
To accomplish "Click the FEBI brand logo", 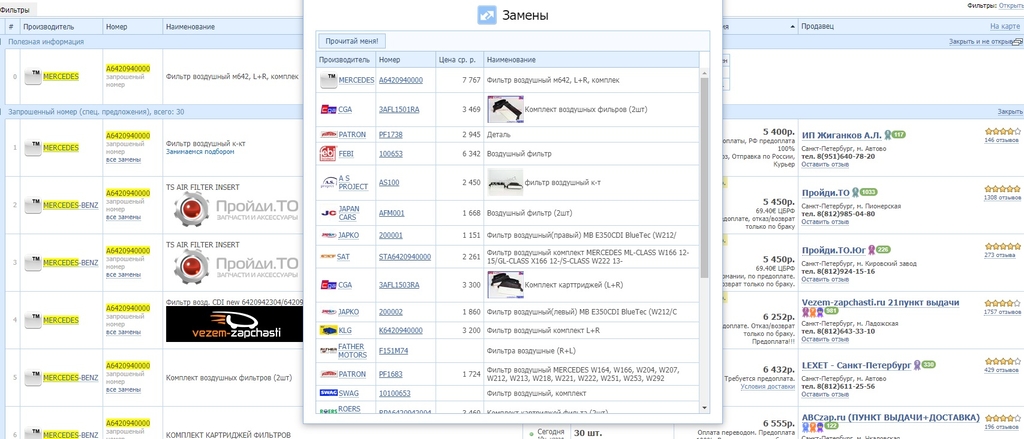I will tap(328, 154).
